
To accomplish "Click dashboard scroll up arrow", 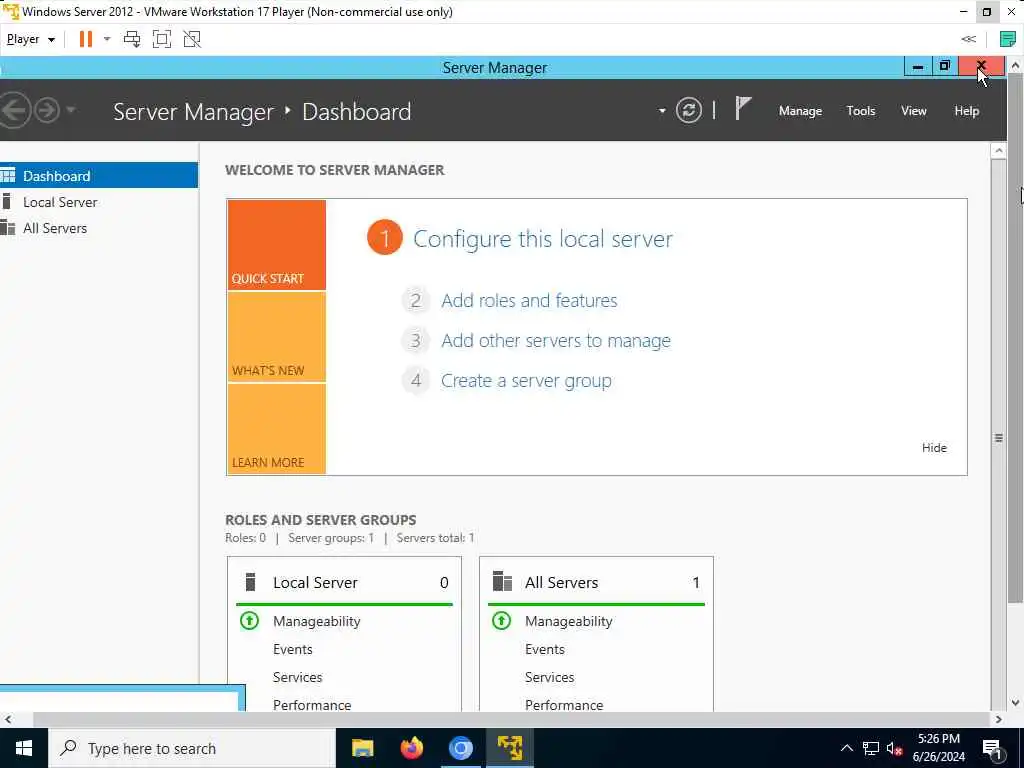I will [x=998, y=150].
